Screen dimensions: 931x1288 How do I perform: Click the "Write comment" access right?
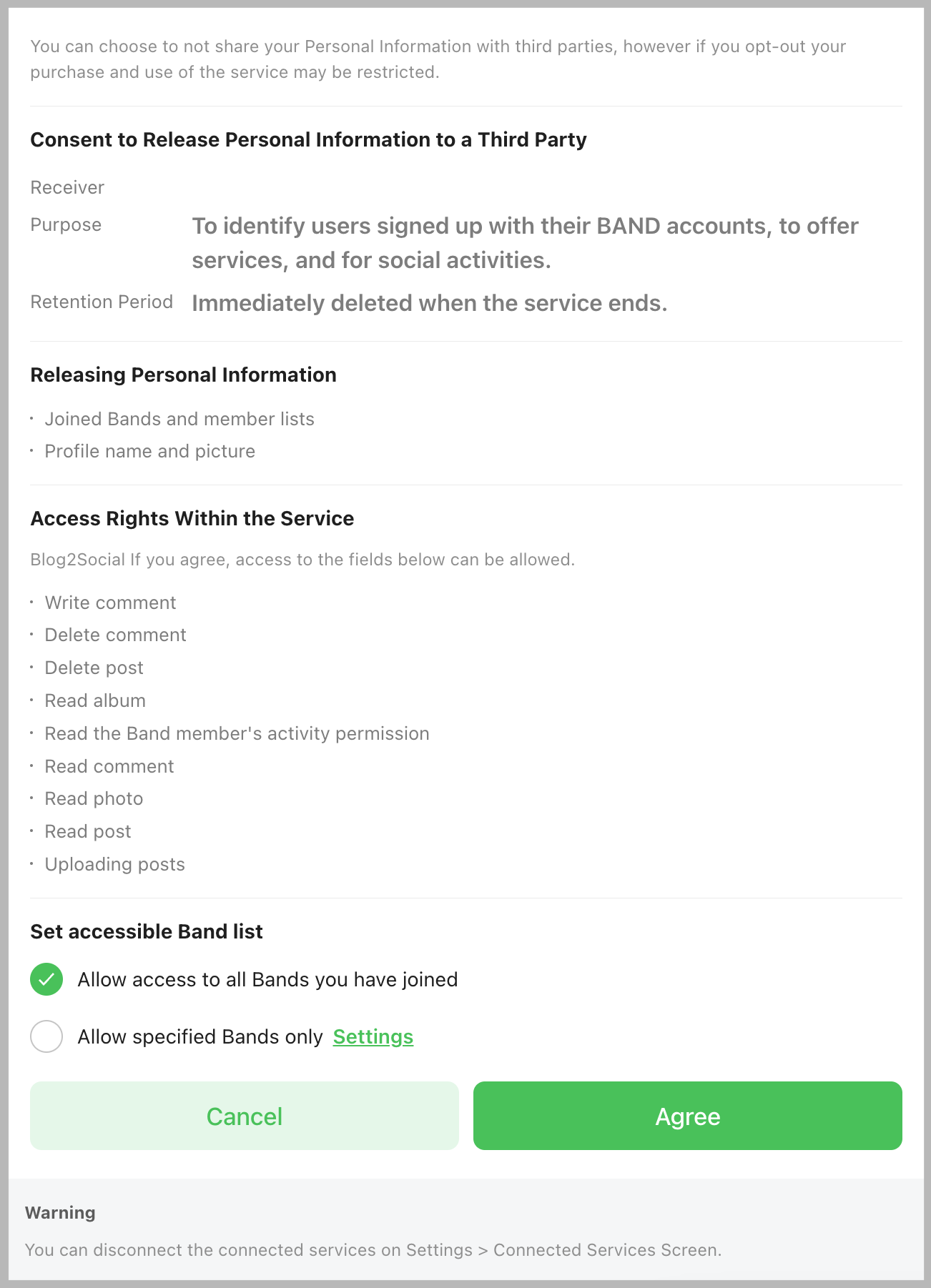coord(110,603)
